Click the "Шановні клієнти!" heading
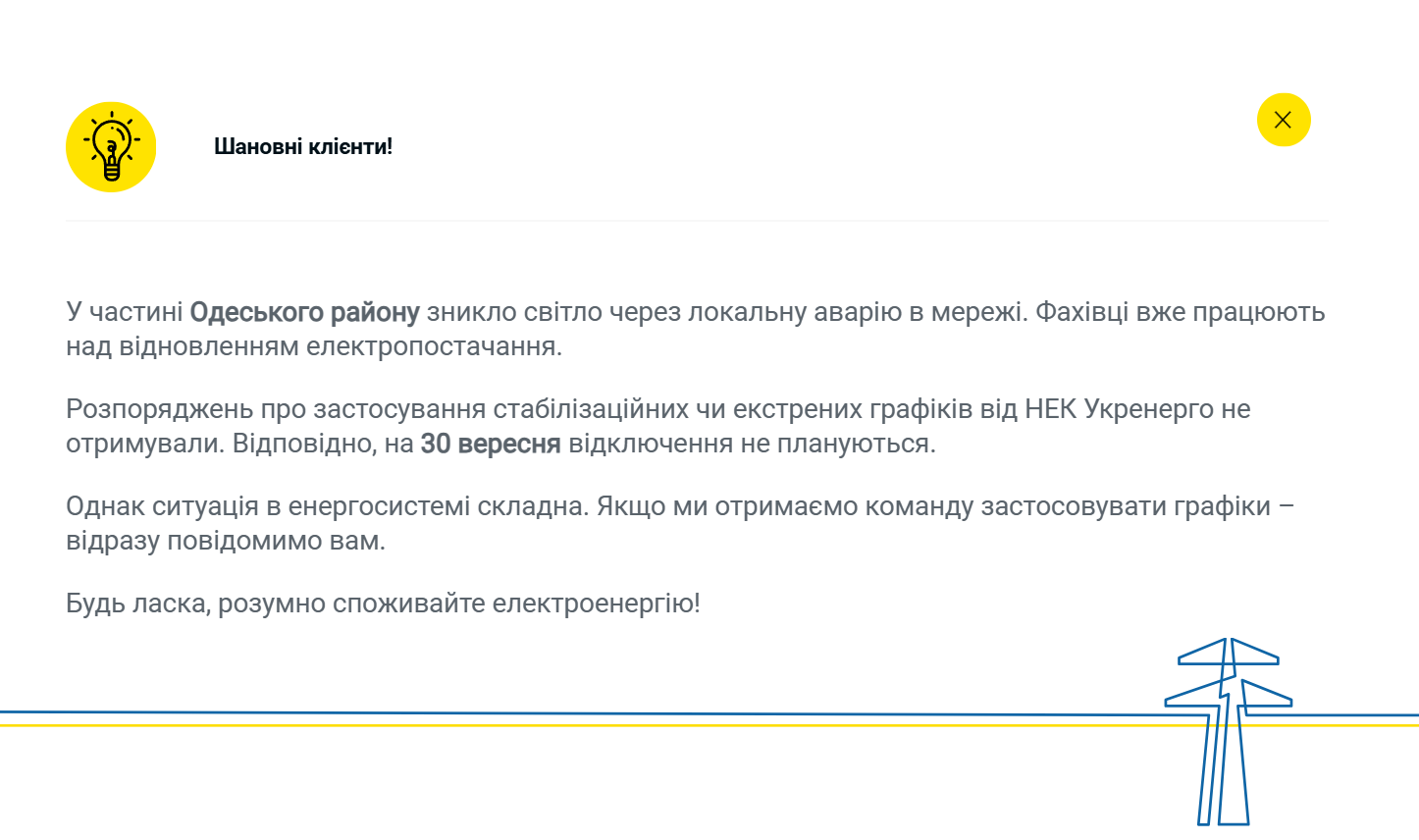 [303, 147]
